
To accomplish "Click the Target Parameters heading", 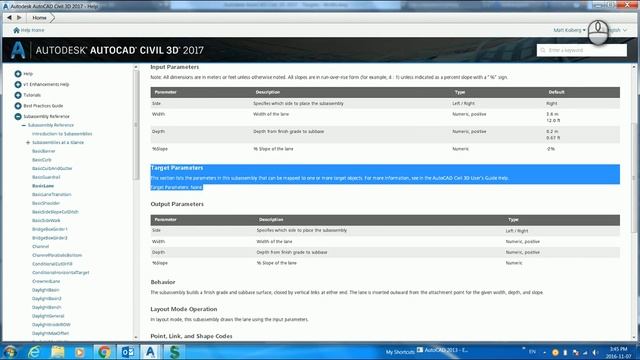I will [177, 168].
